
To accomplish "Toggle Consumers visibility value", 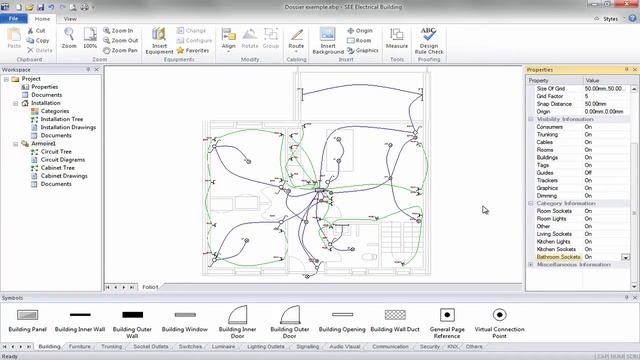I will (606, 127).
